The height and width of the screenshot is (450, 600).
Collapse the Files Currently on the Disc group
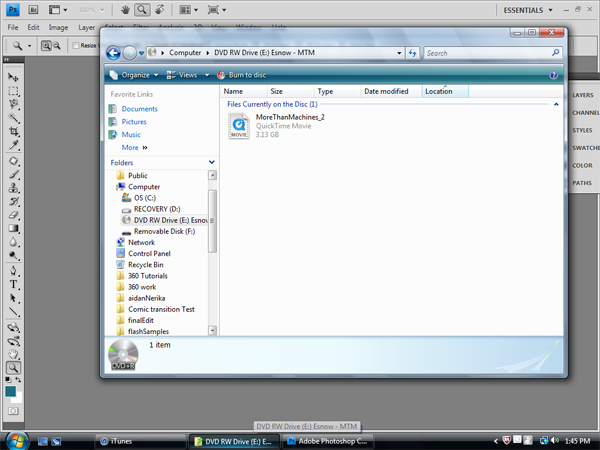(x=556, y=104)
